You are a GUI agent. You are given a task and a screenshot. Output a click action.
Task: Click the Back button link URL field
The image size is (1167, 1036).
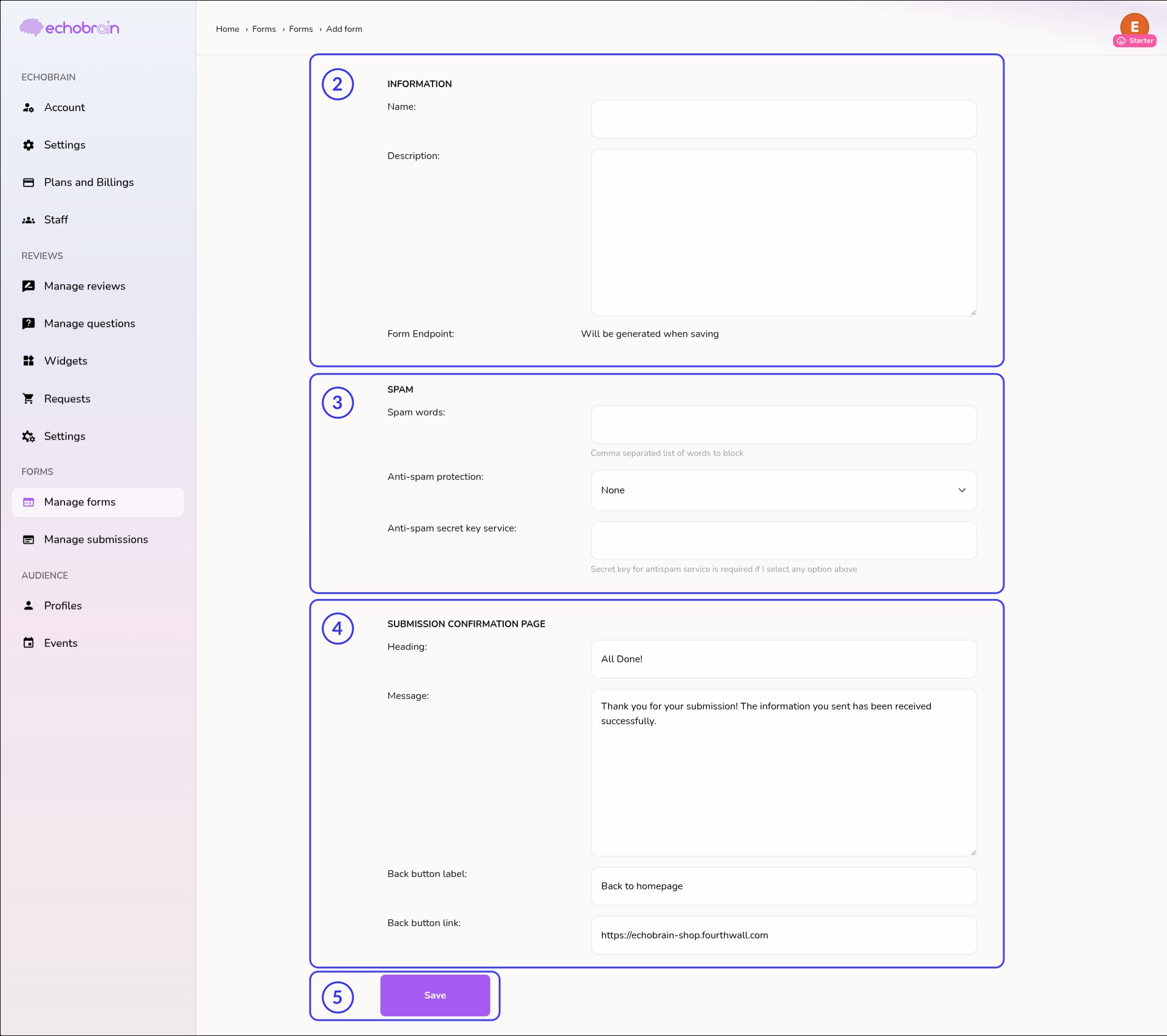[x=784, y=935]
